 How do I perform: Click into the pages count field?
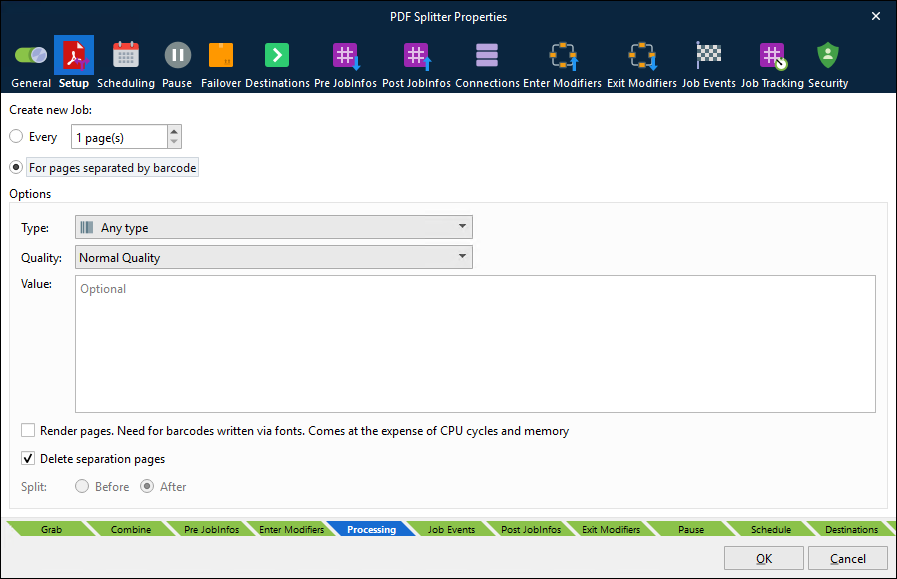120,137
